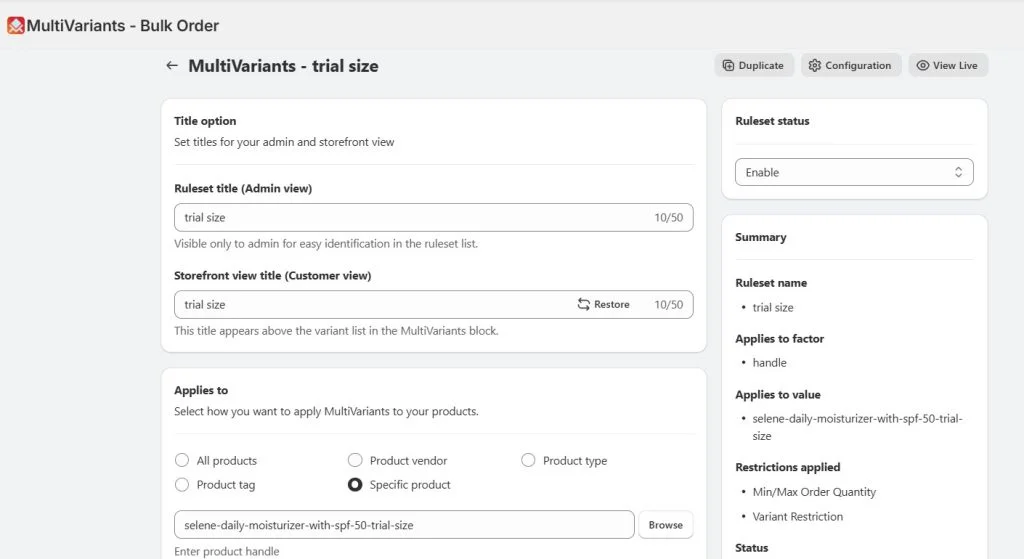Screen dimensions: 1024x559
Task: Open the Ruleset status Enable dropdown
Action: coord(854,172)
